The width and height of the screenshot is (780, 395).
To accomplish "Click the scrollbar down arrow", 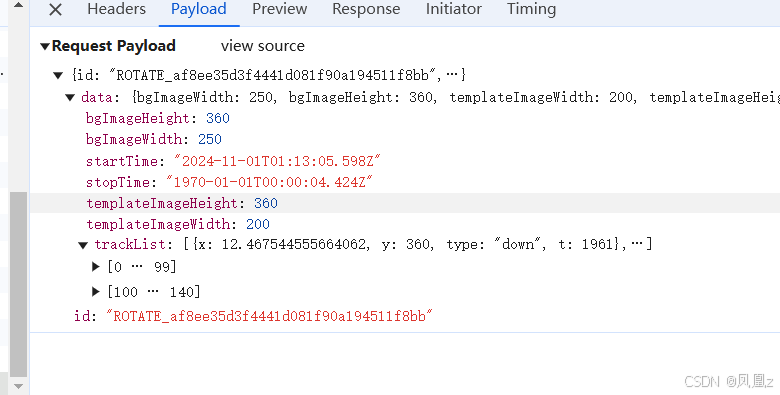I will (18, 386).
